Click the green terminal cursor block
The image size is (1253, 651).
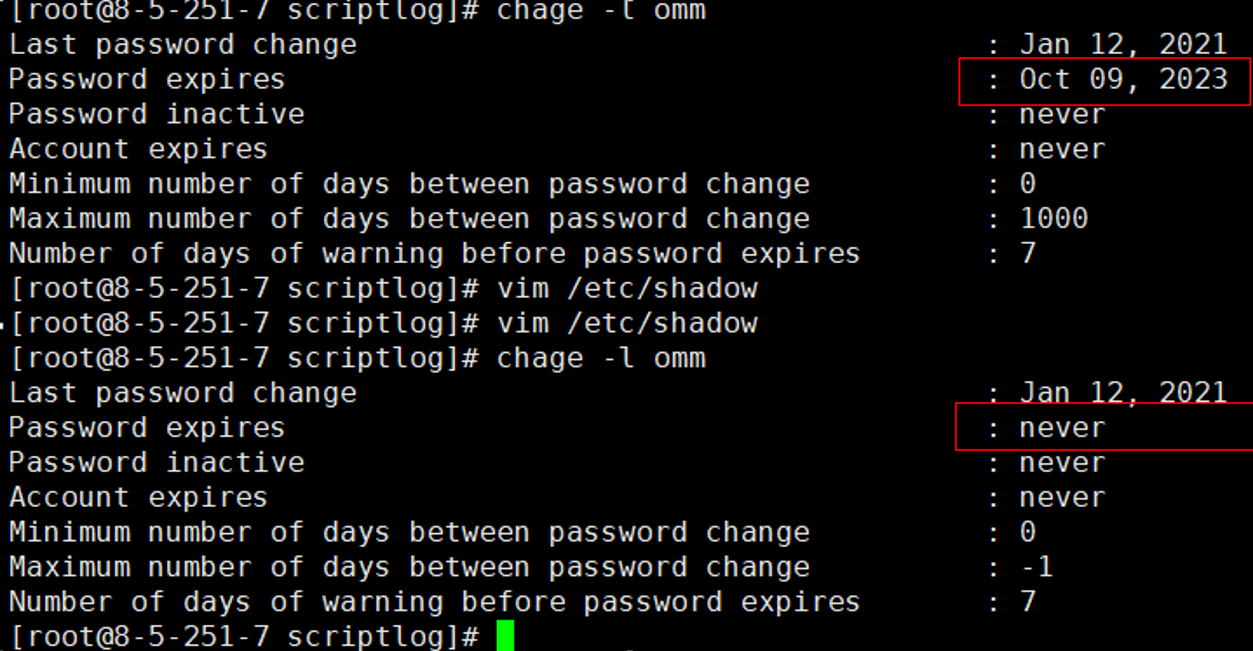coord(505,636)
